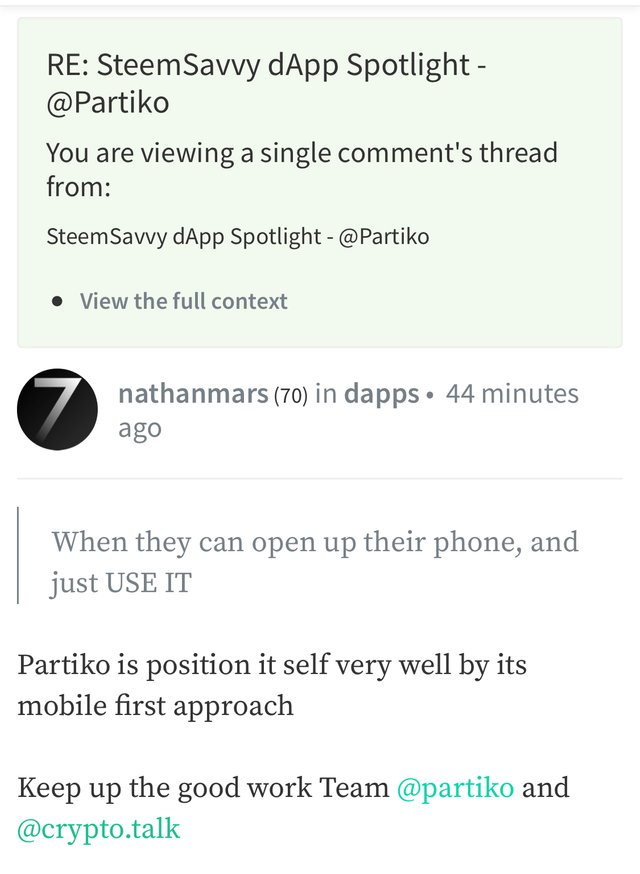This screenshot has width=640, height=874.
Task: Select the 'Partiko is position it self' paragraph
Action: coord(271,685)
